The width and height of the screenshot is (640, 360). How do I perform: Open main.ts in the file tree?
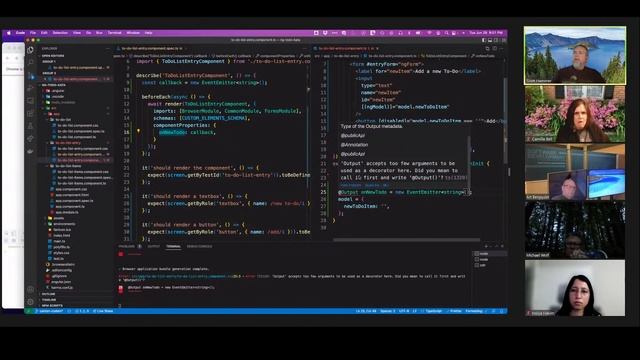pos(60,241)
